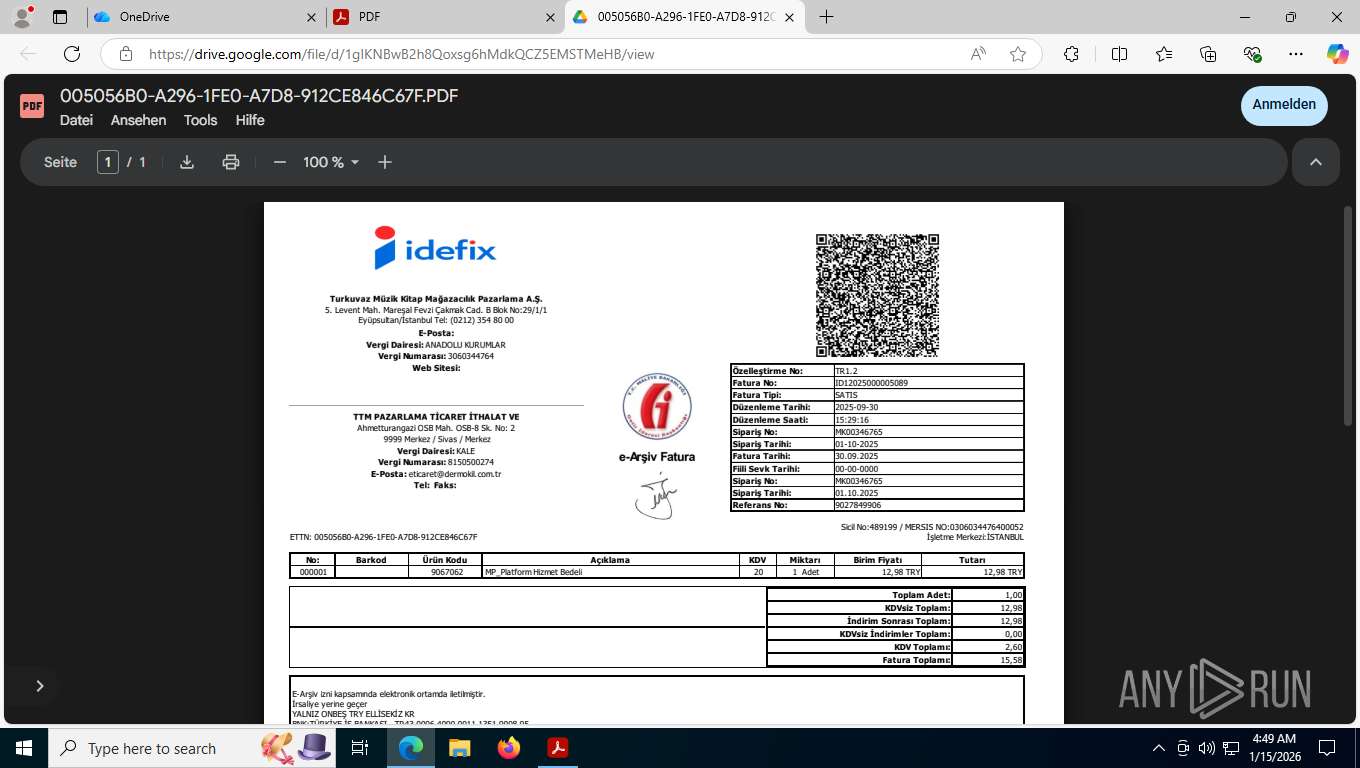Toggle split screen view

[1120, 54]
